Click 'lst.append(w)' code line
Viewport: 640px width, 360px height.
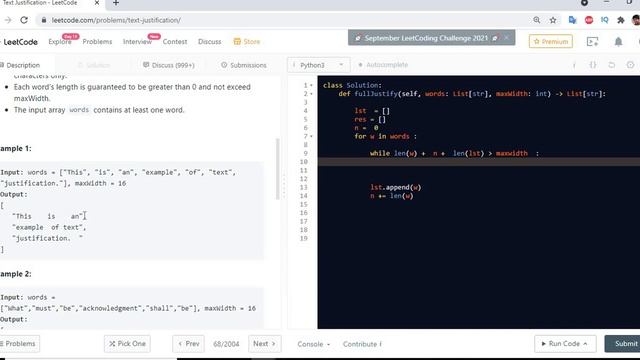(396, 187)
